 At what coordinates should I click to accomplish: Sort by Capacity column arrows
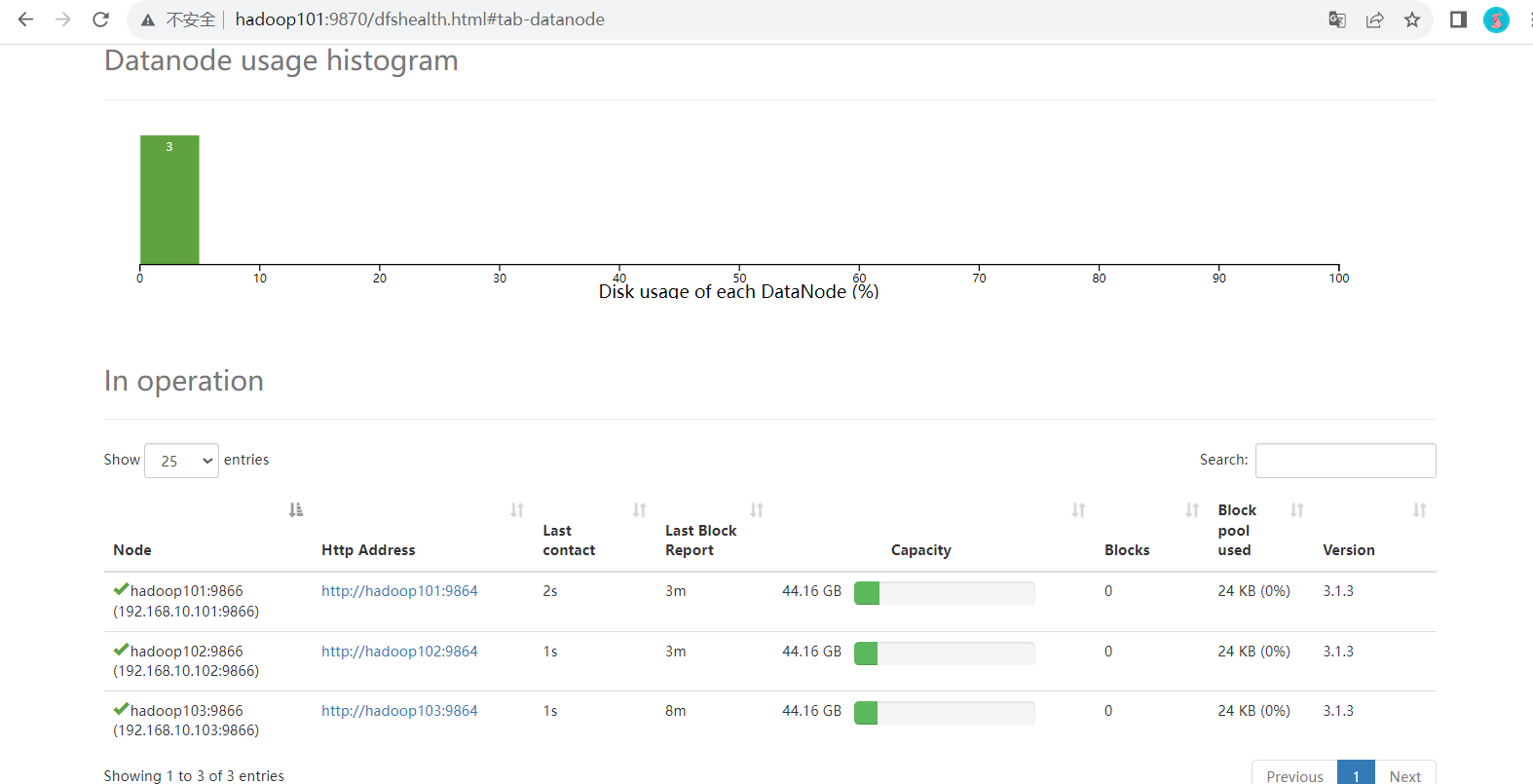1078,509
